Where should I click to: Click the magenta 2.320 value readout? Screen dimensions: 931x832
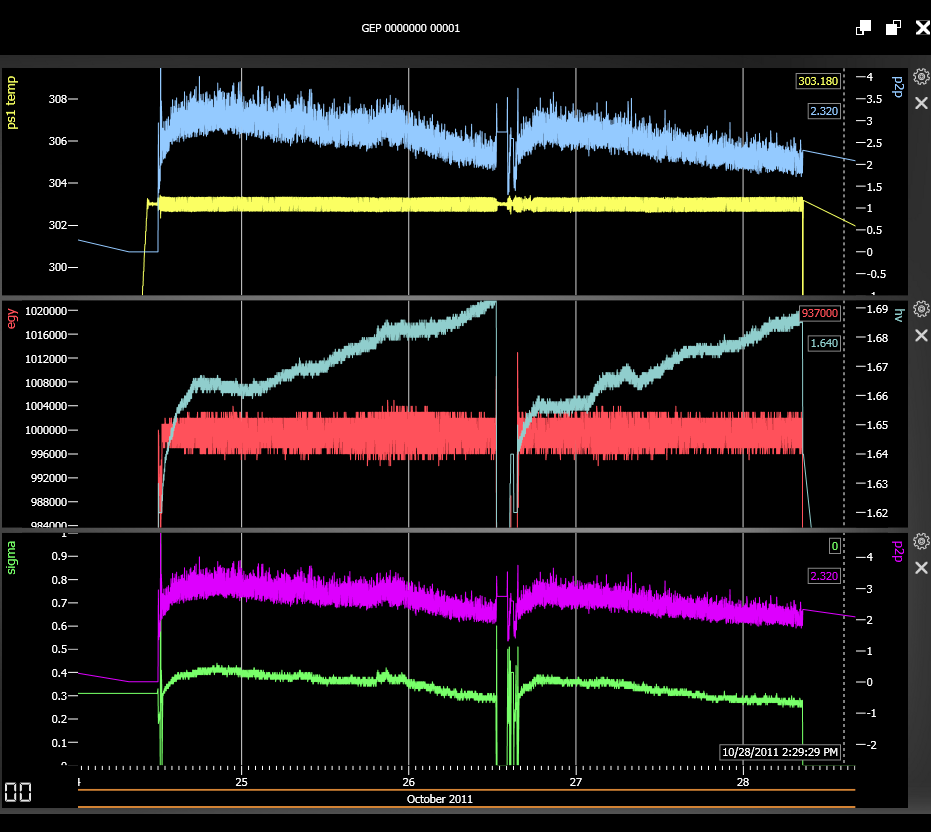click(825, 576)
